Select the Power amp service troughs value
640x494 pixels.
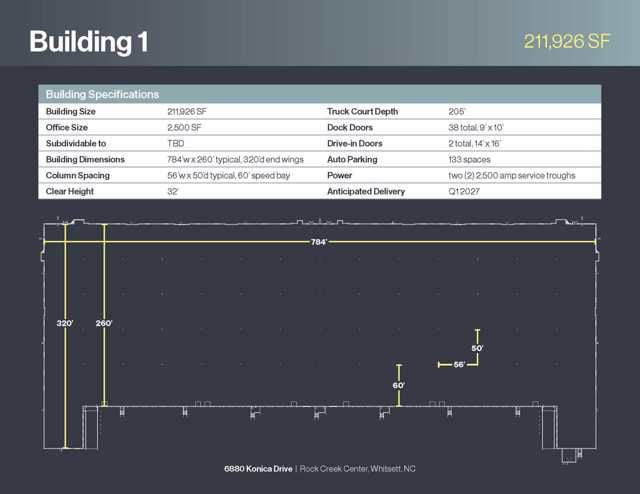[511, 175]
